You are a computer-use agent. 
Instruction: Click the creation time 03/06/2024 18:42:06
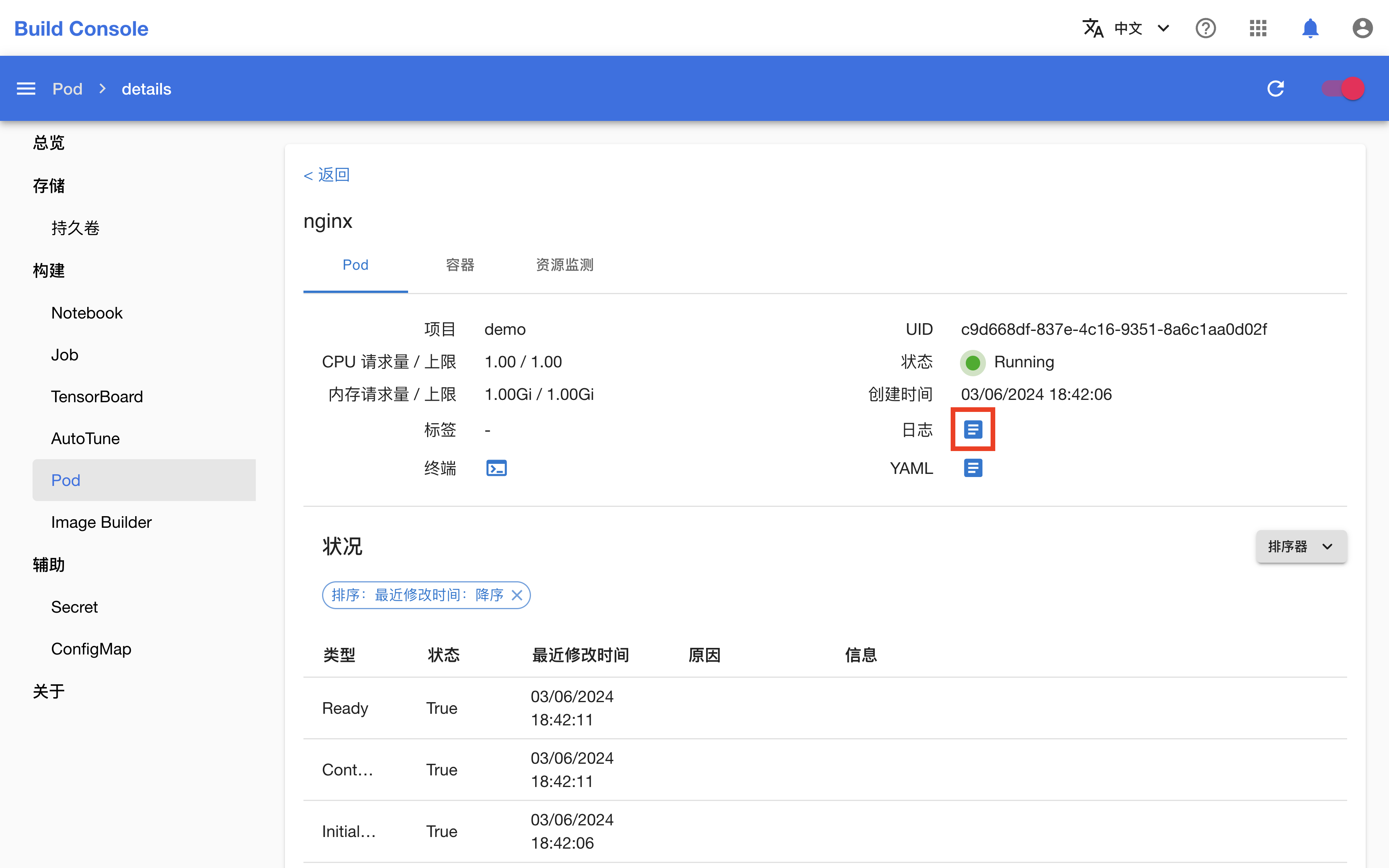1036,394
